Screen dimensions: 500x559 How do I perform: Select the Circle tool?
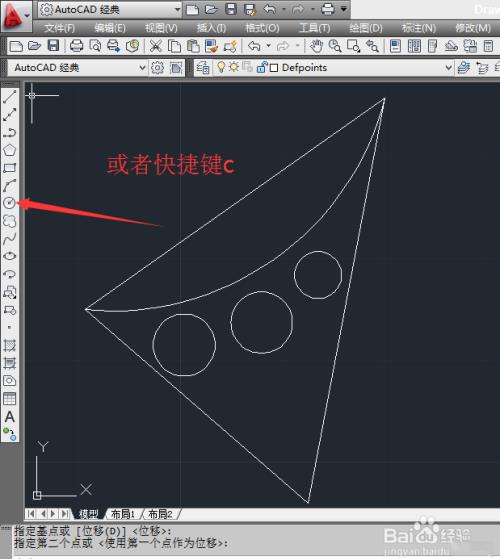tap(10, 203)
